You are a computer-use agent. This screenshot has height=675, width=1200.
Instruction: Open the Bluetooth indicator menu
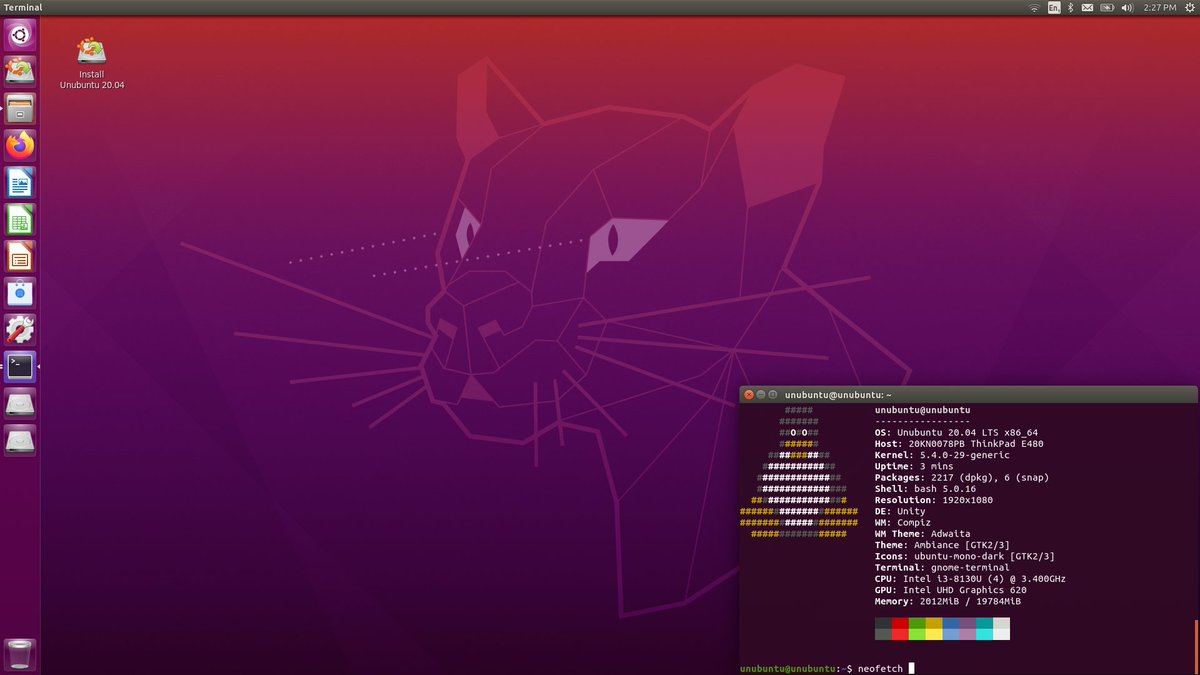tap(1069, 7)
